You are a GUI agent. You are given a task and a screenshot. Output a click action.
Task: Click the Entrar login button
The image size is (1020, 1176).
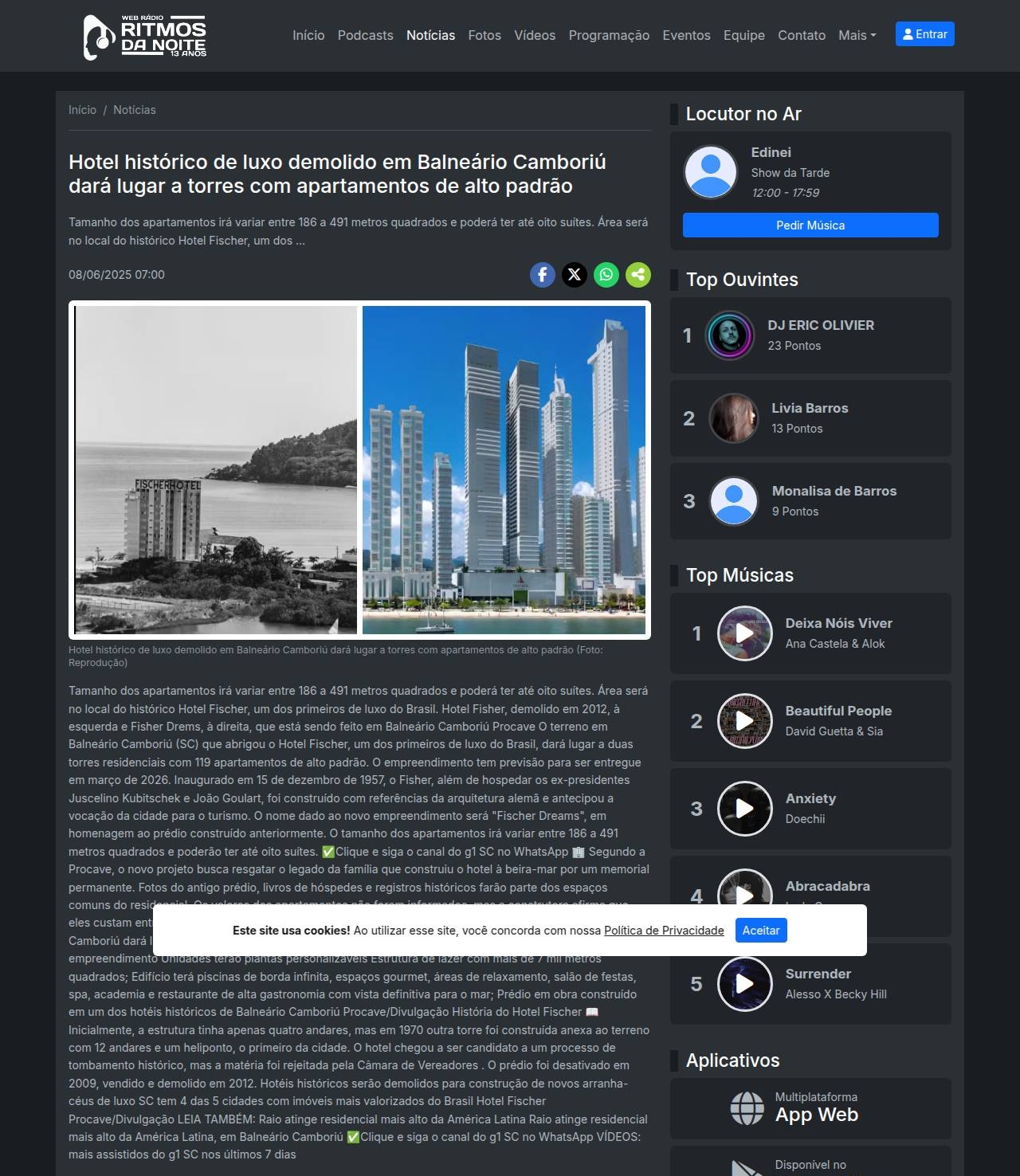click(x=924, y=34)
